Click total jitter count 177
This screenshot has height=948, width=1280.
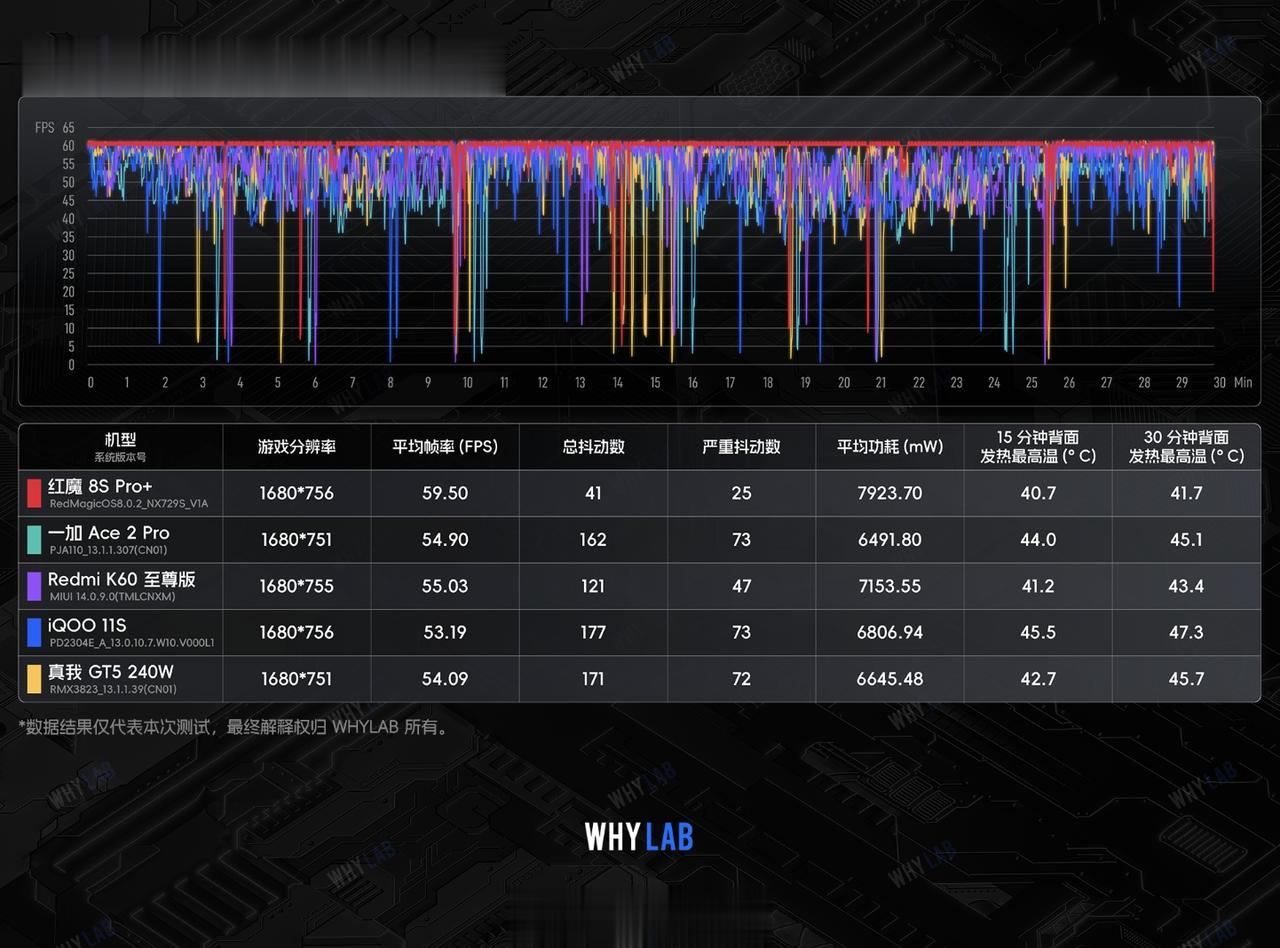[x=593, y=632]
